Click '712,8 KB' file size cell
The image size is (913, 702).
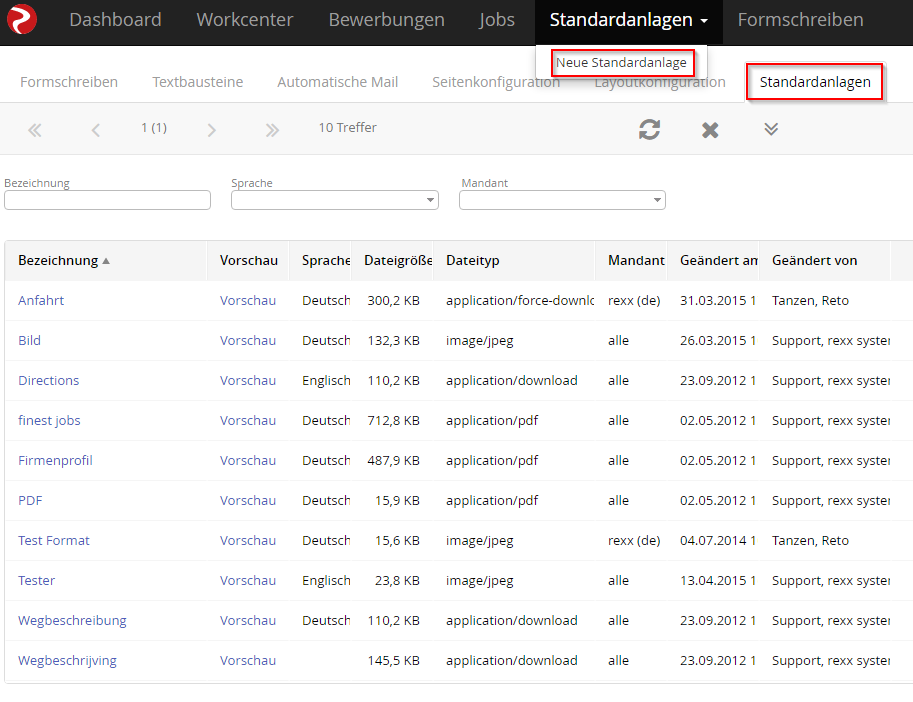click(394, 421)
